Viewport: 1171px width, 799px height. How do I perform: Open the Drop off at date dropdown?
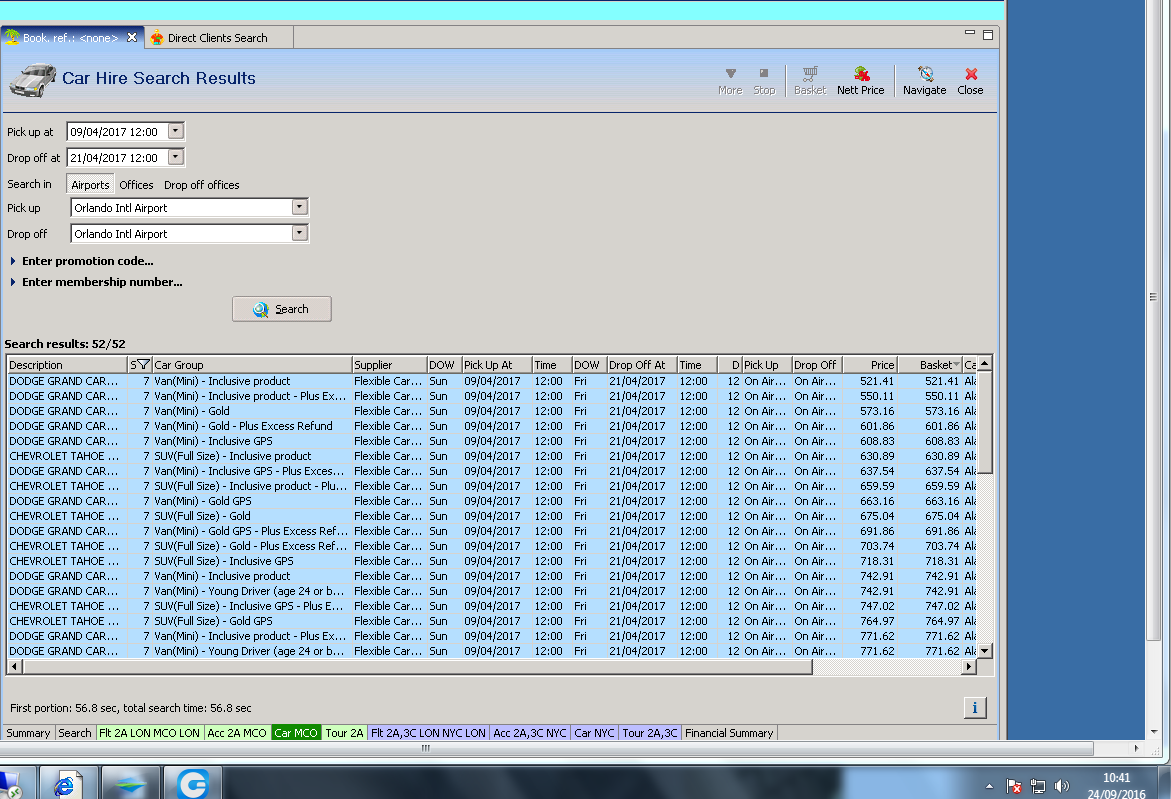pos(176,158)
